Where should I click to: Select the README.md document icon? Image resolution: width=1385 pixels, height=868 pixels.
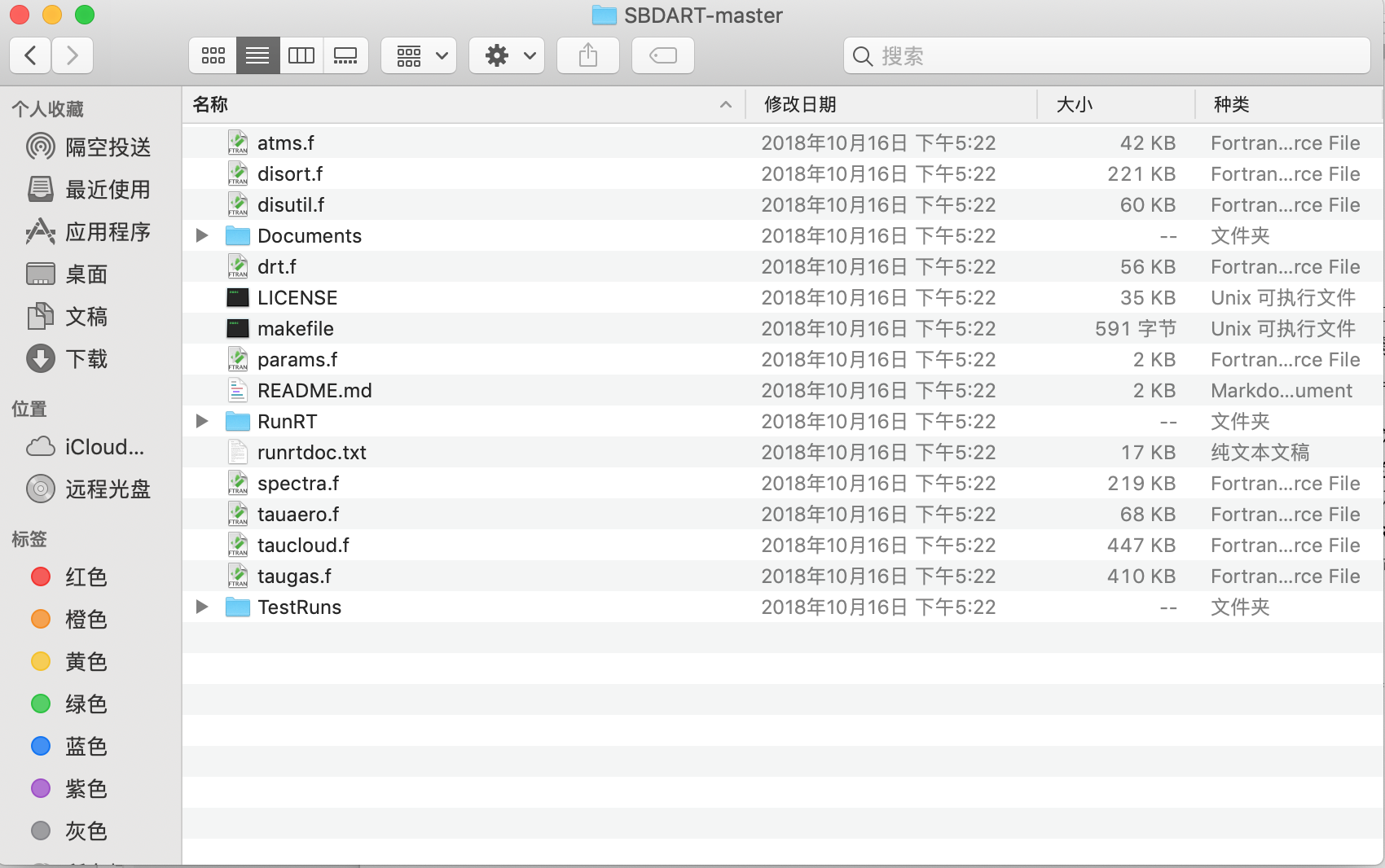point(238,390)
